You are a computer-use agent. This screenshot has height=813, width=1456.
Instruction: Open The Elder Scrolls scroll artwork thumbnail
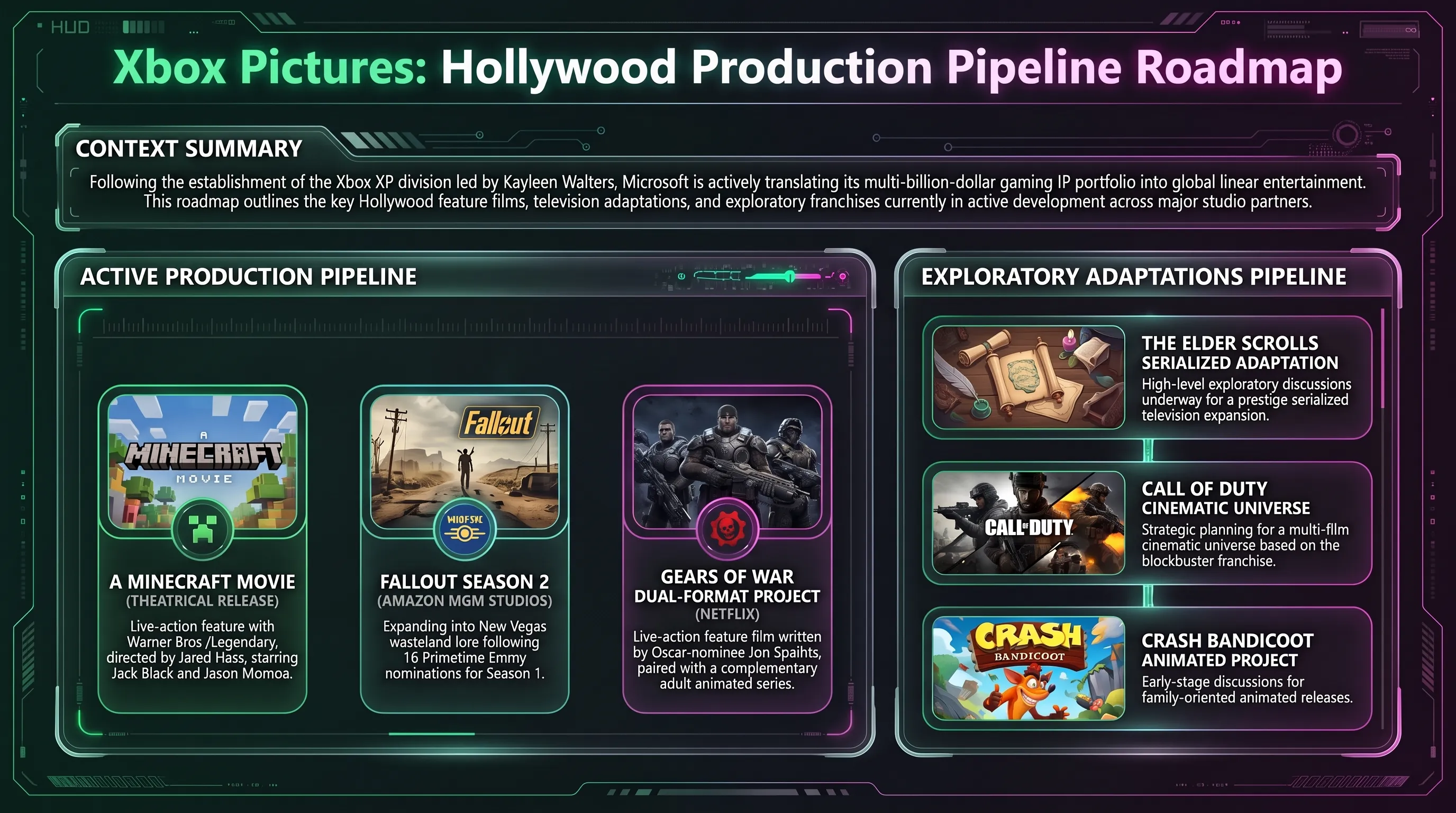[1028, 377]
